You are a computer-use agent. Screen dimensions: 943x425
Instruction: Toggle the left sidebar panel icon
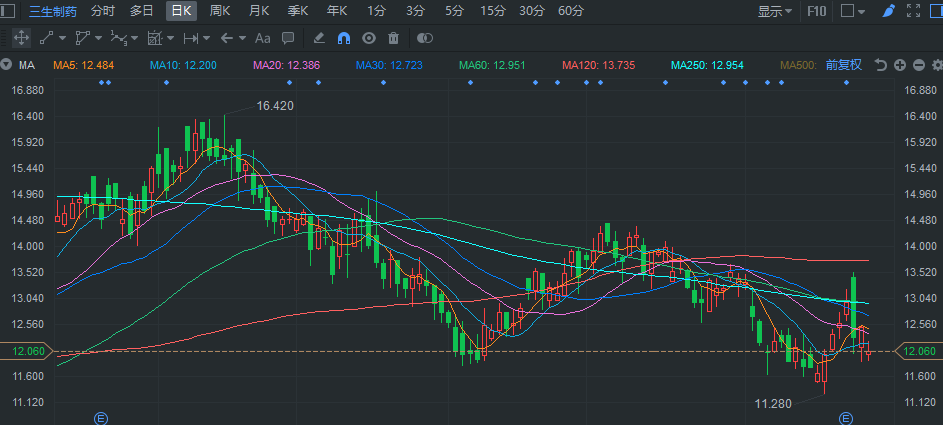coord(8,11)
